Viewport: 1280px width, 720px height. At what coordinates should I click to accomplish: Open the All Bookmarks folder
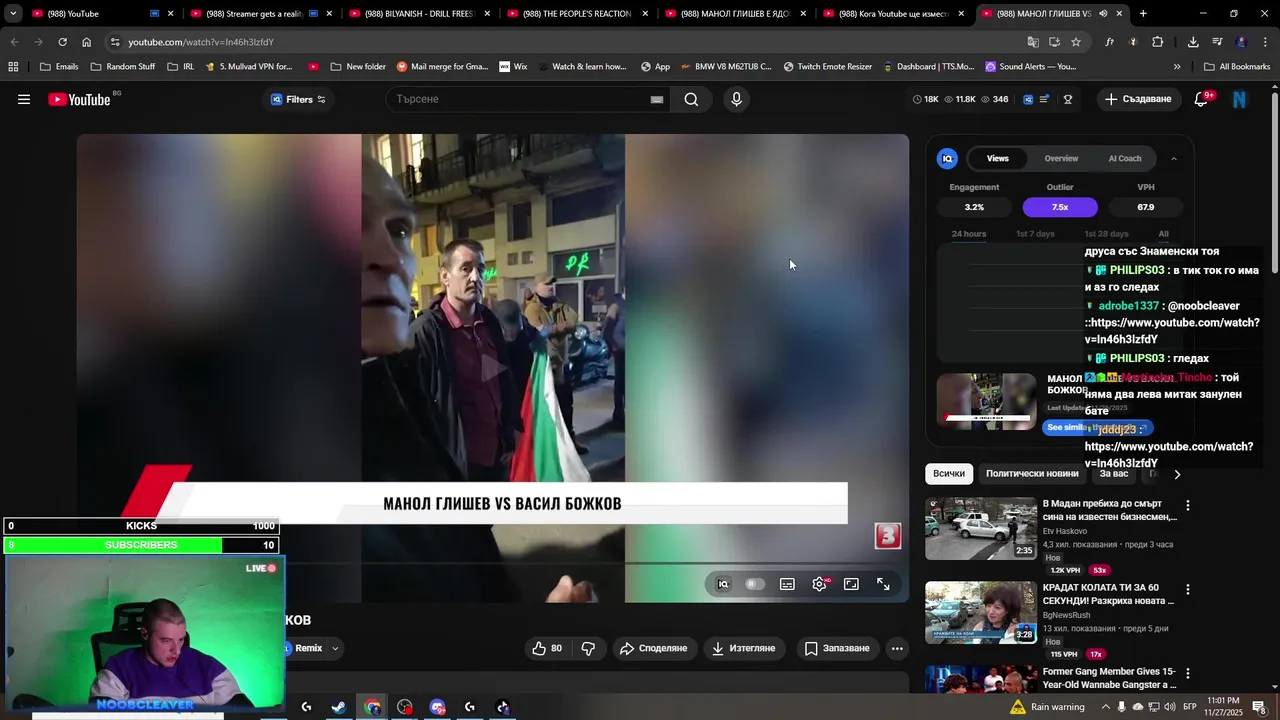pyautogui.click(x=1236, y=67)
